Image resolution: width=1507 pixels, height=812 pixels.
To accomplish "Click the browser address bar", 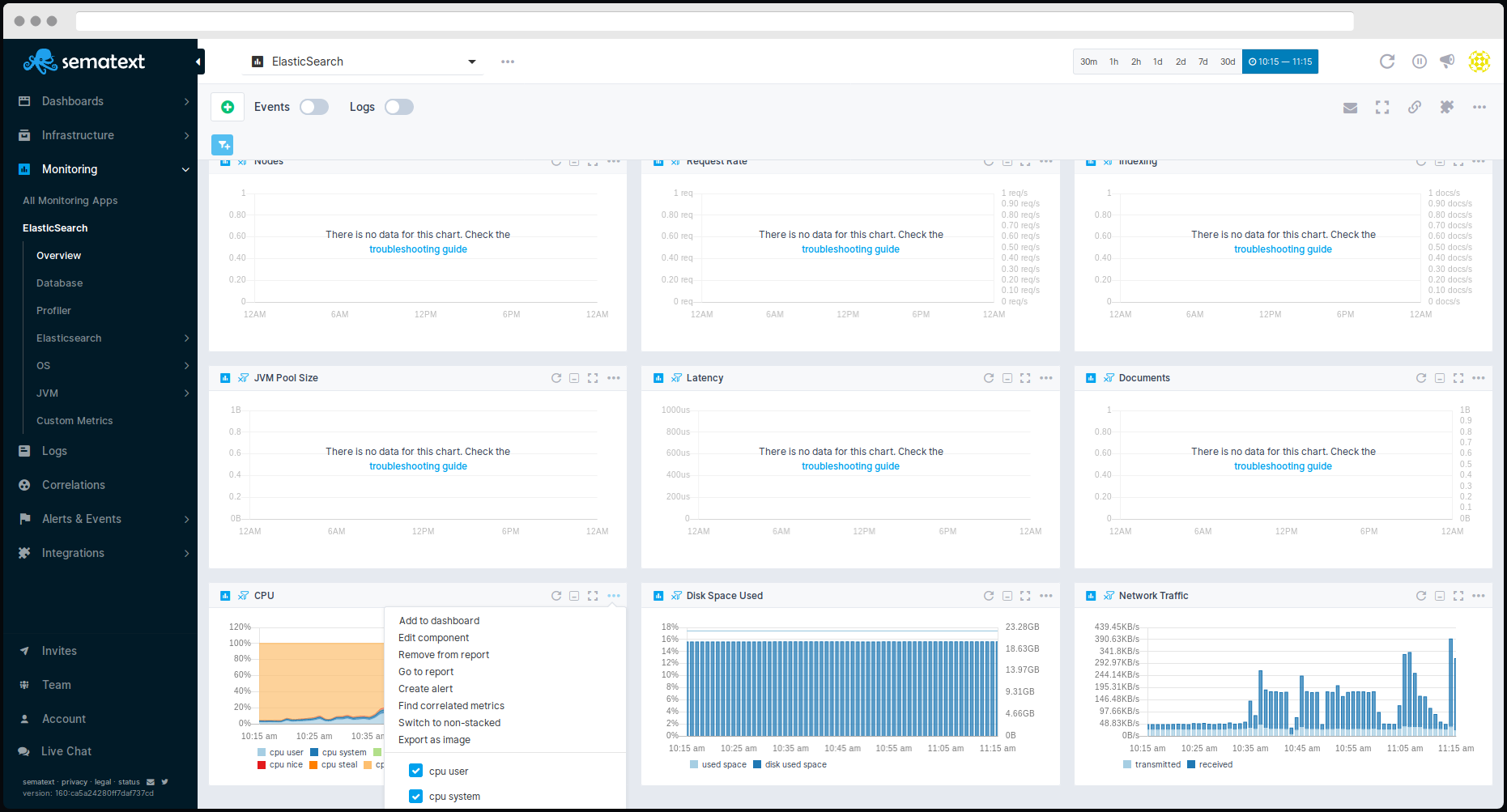I will tap(714, 21).
